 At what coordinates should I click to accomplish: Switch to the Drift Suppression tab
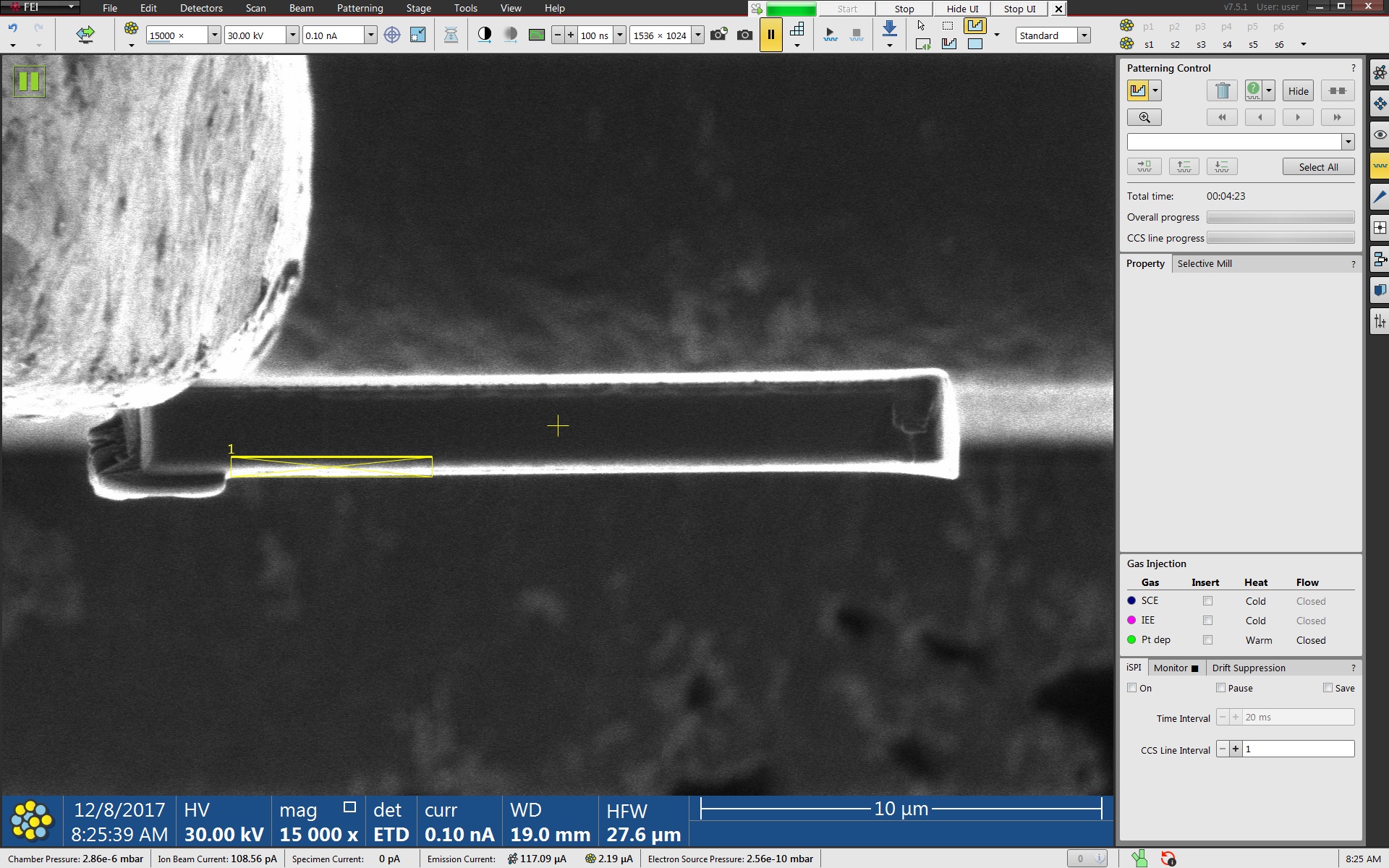pyautogui.click(x=1249, y=668)
